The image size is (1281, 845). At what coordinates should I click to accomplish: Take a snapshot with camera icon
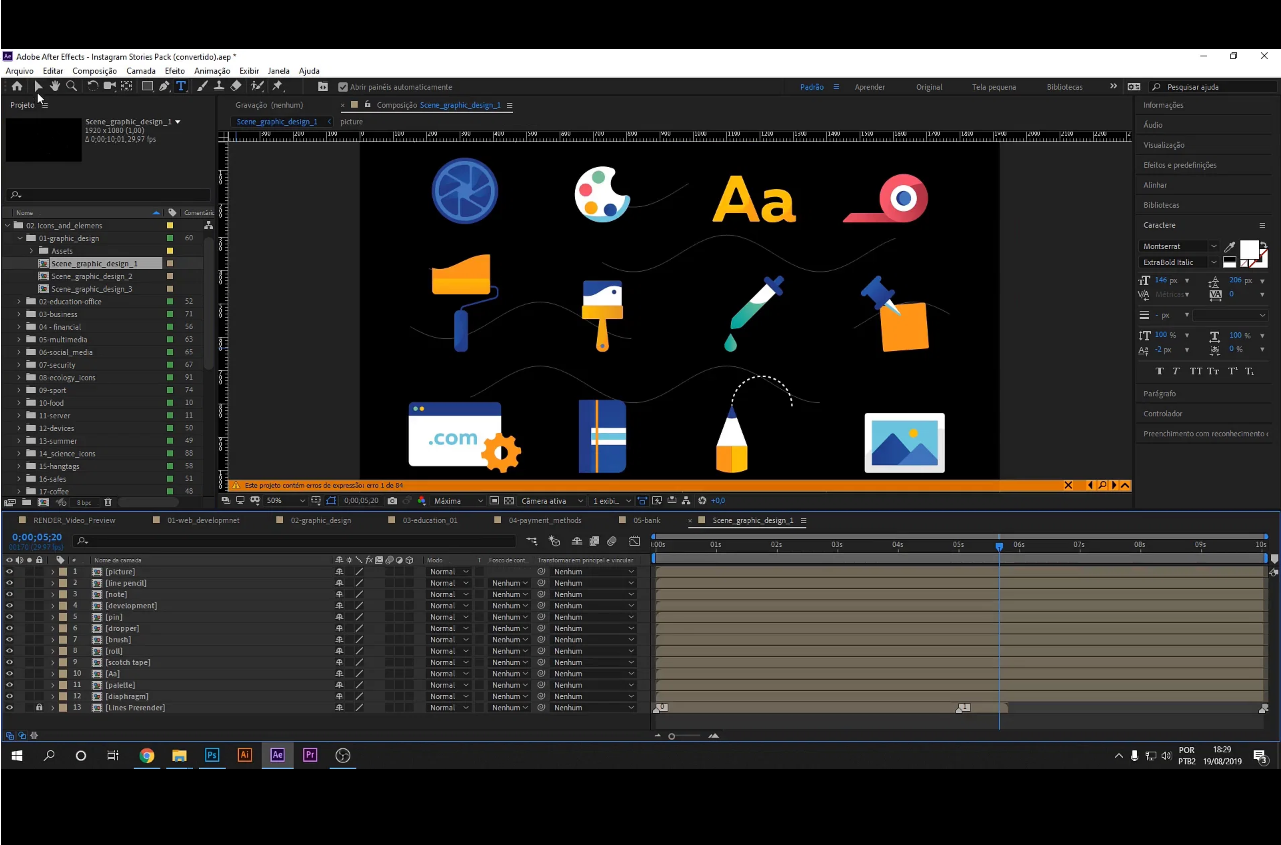(x=392, y=500)
